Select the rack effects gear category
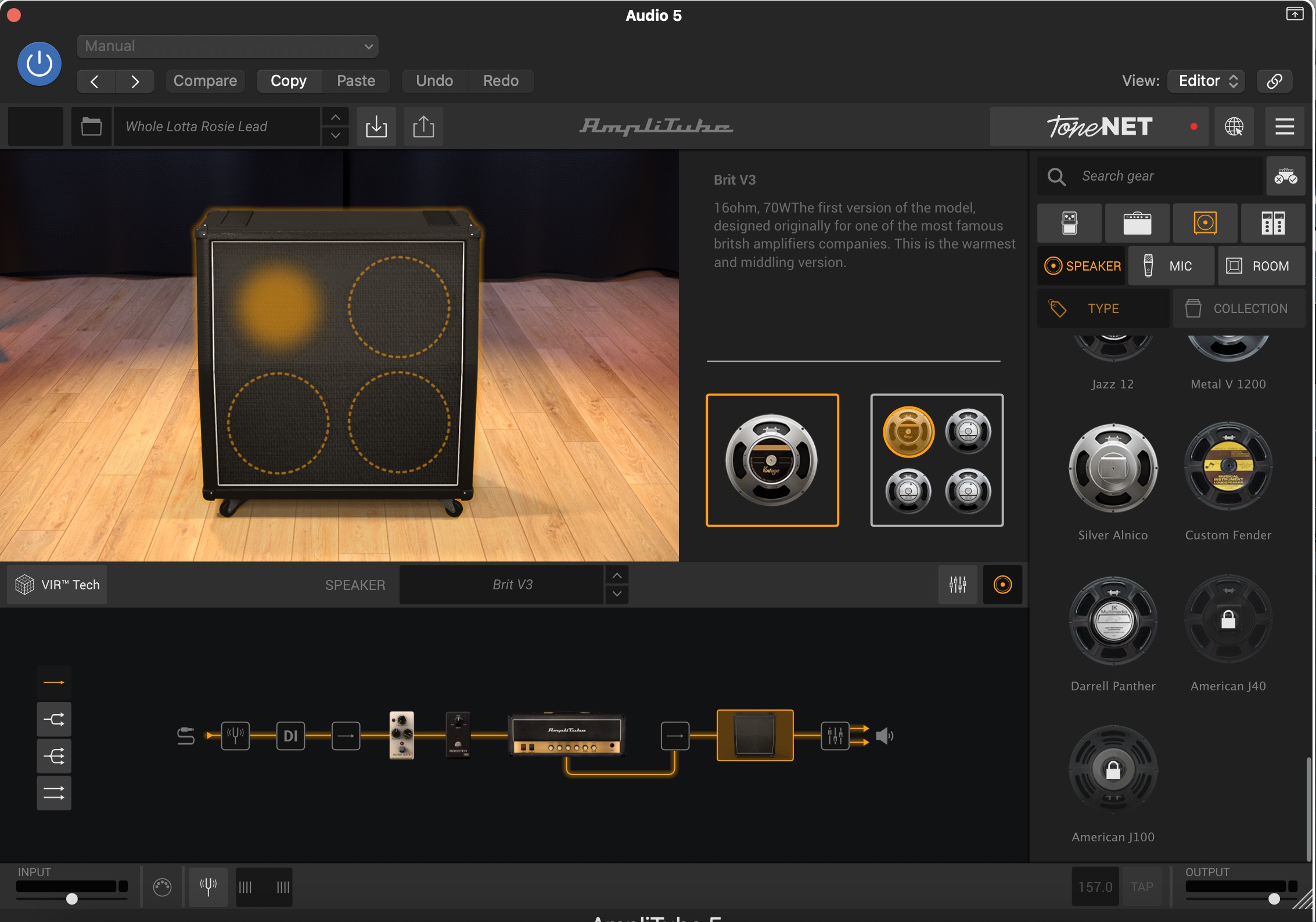 tap(1273, 223)
